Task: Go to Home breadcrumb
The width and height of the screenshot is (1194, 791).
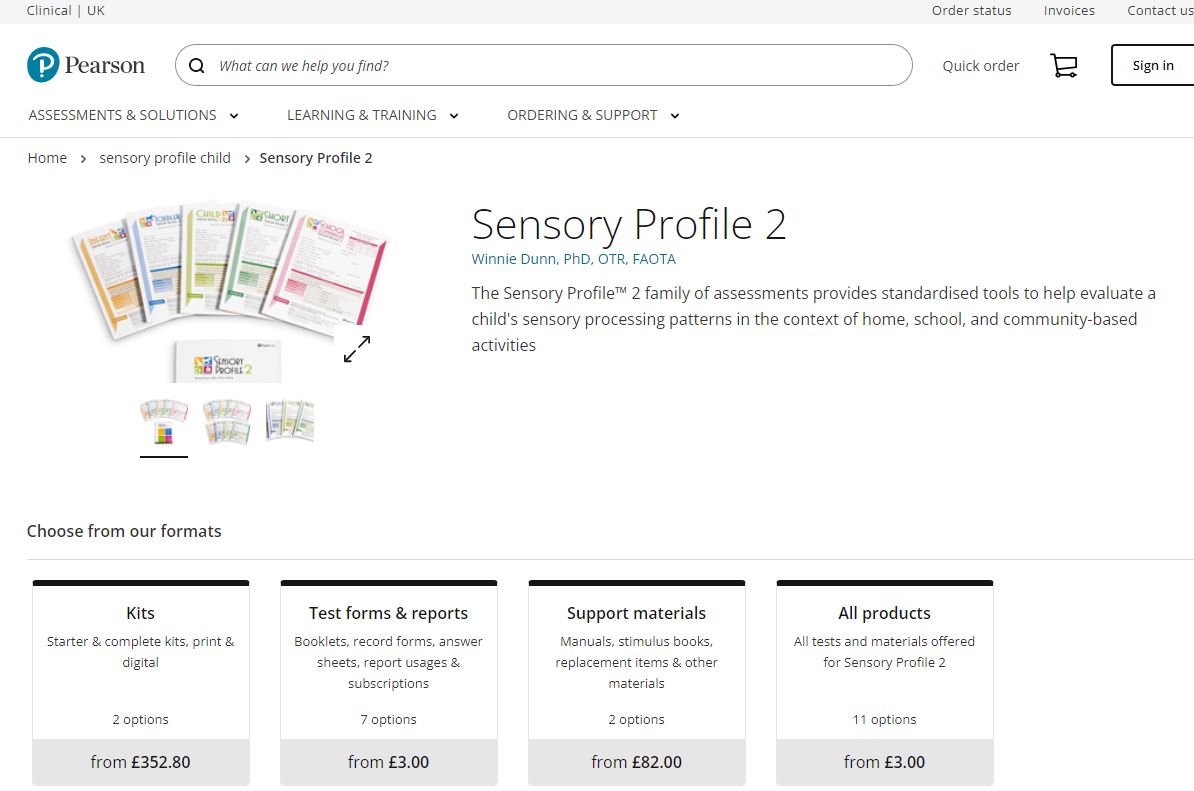Action: (47, 158)
